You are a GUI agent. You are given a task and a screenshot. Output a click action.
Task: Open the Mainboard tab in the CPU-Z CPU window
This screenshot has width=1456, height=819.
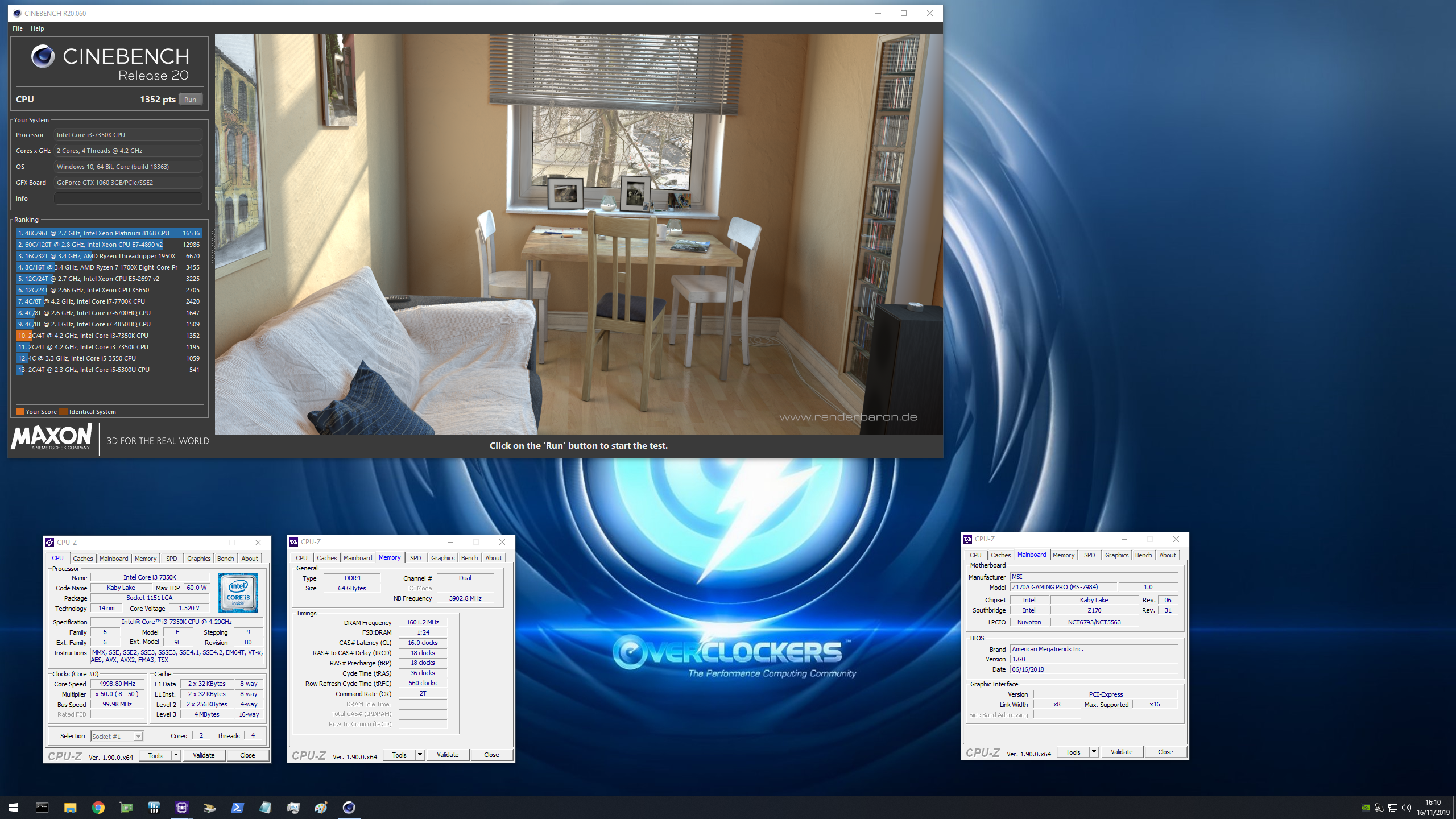tap(114, 559)
